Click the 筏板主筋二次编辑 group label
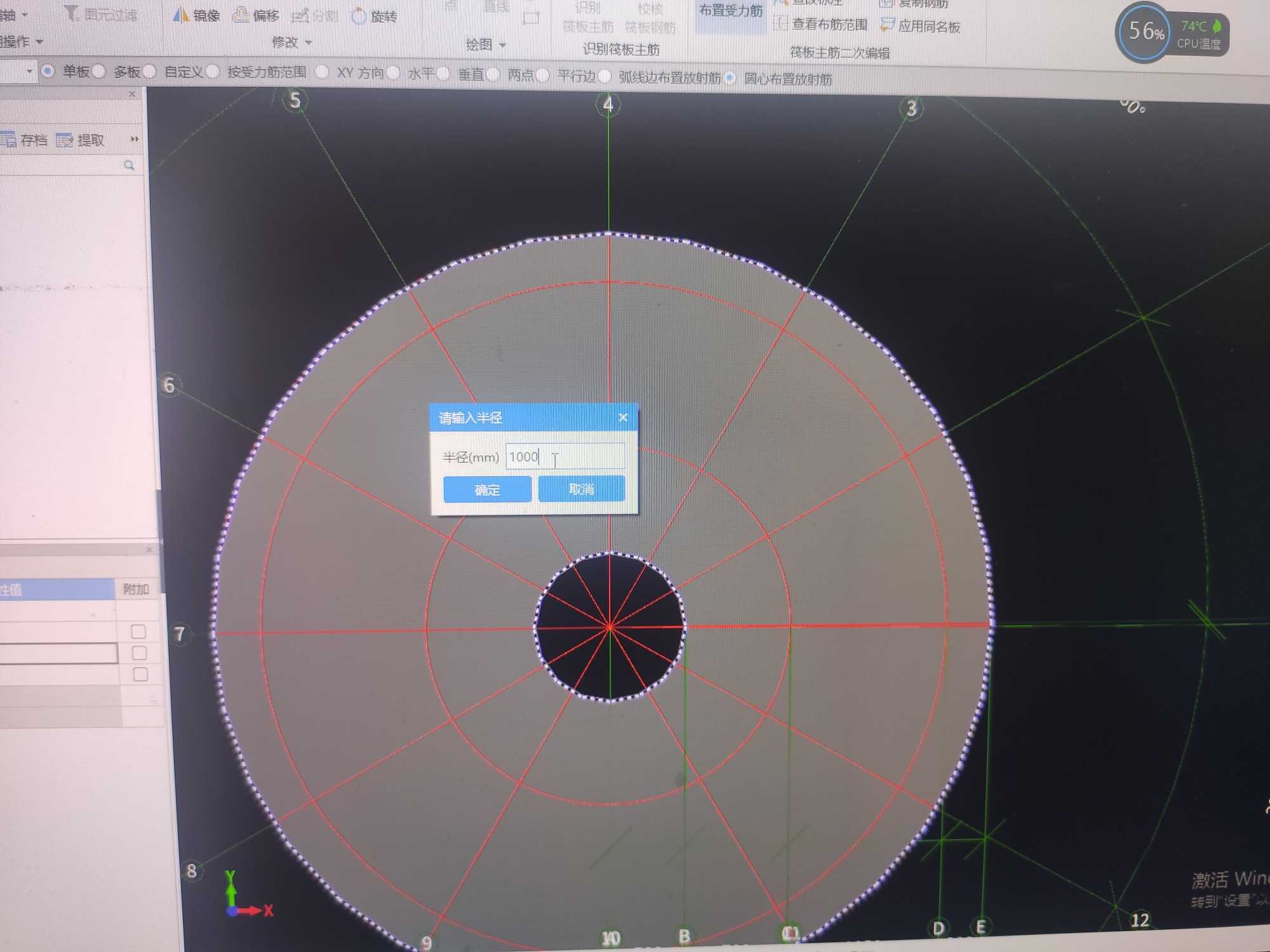 point(839,53)
